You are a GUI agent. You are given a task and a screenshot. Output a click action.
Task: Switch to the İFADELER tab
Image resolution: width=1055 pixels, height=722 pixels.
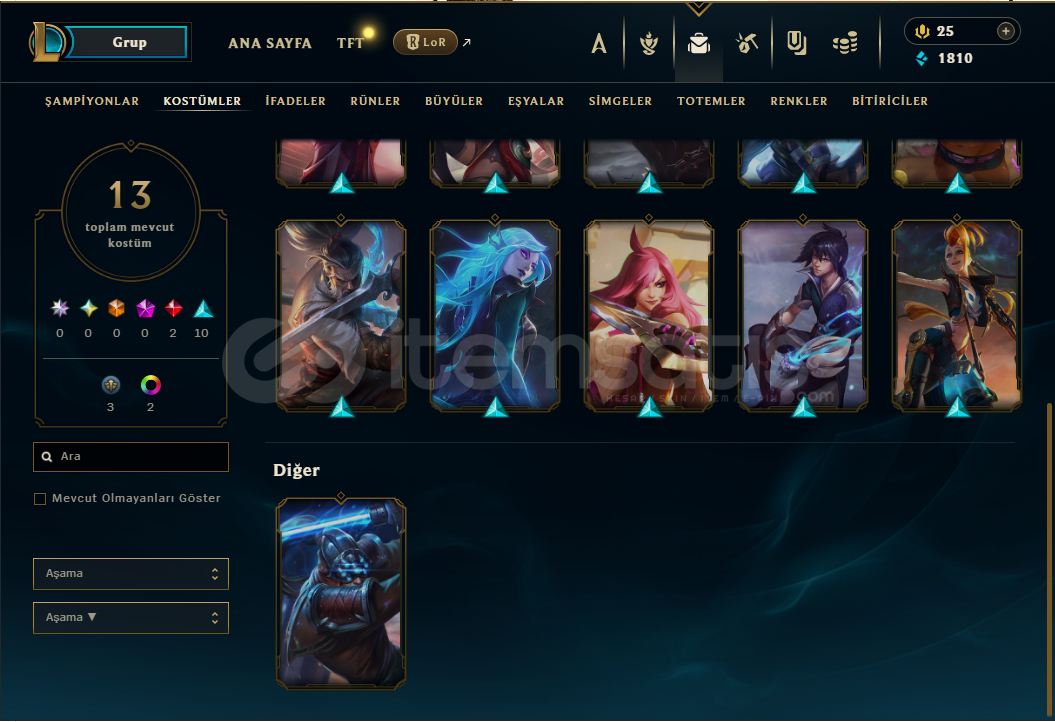click(x=295, y=101)
